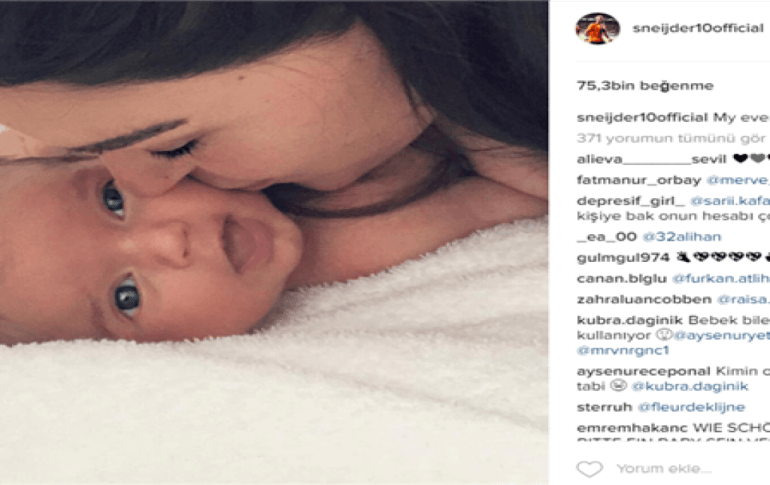
Task: Open sneijder10official profile picture
Action: point(598,28)
